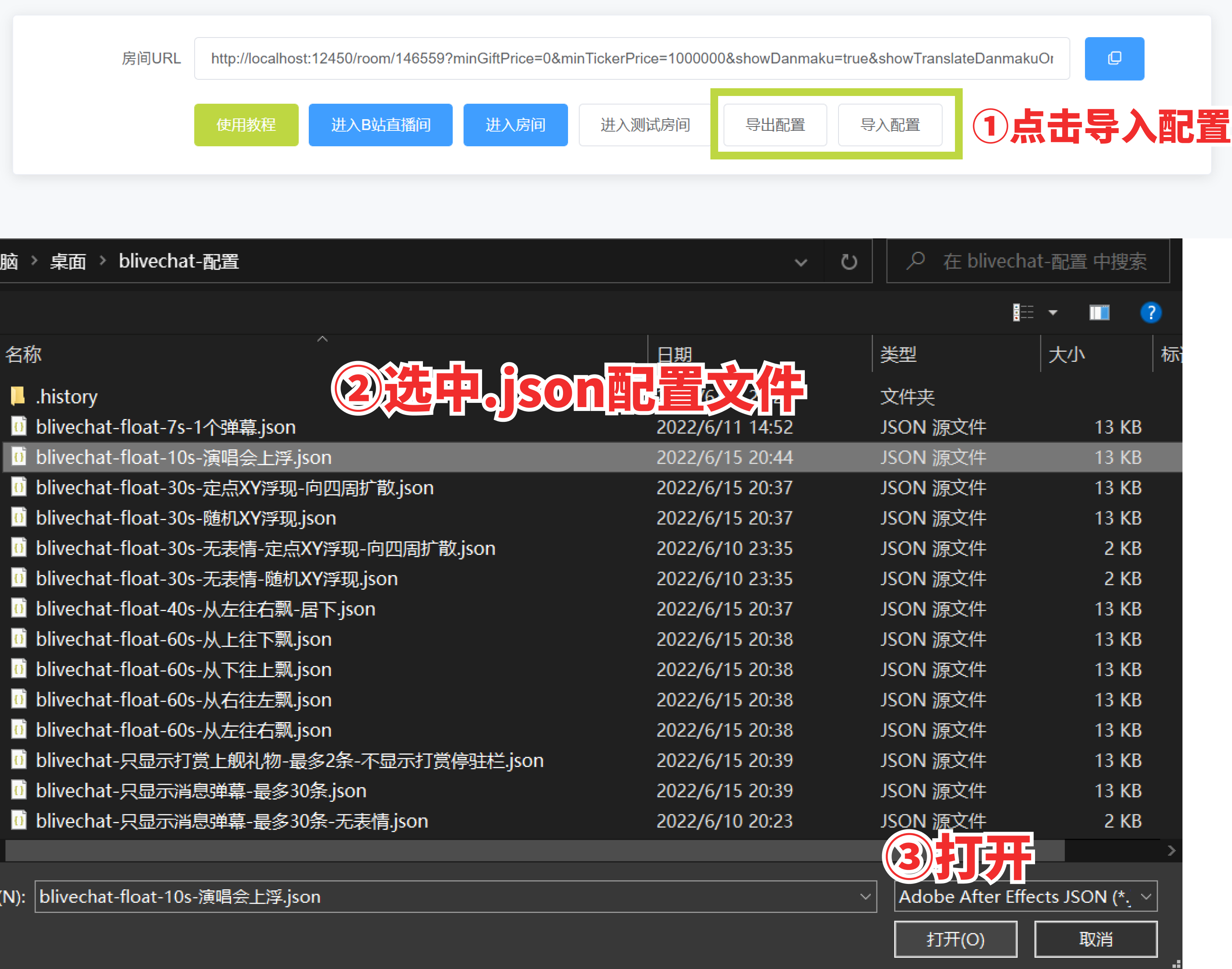Expand the file name combo box arrow

865,897
